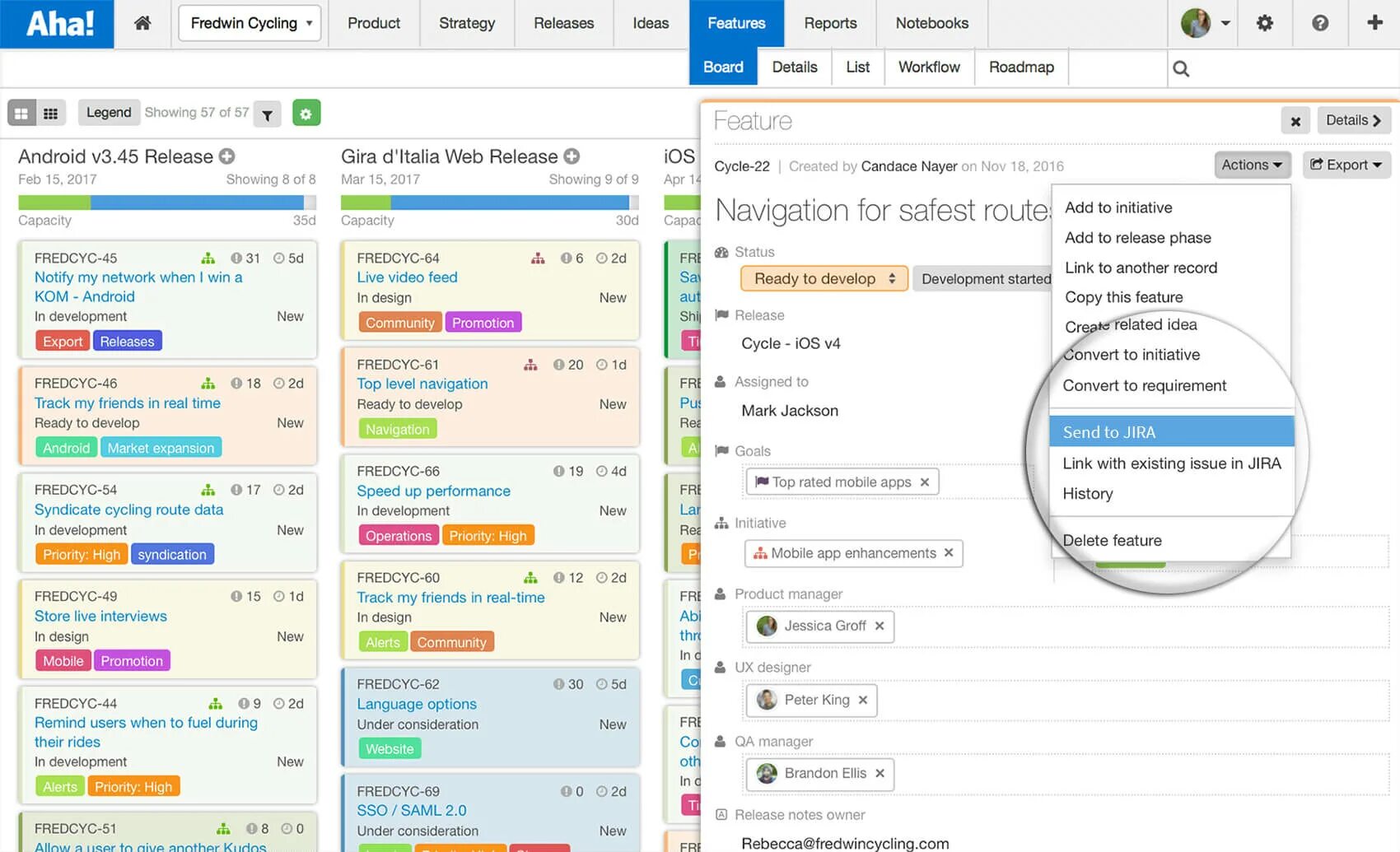Click the initiative icon on FREDCYC-64 card
This screenshot has height=852, width=1400.
538,258
